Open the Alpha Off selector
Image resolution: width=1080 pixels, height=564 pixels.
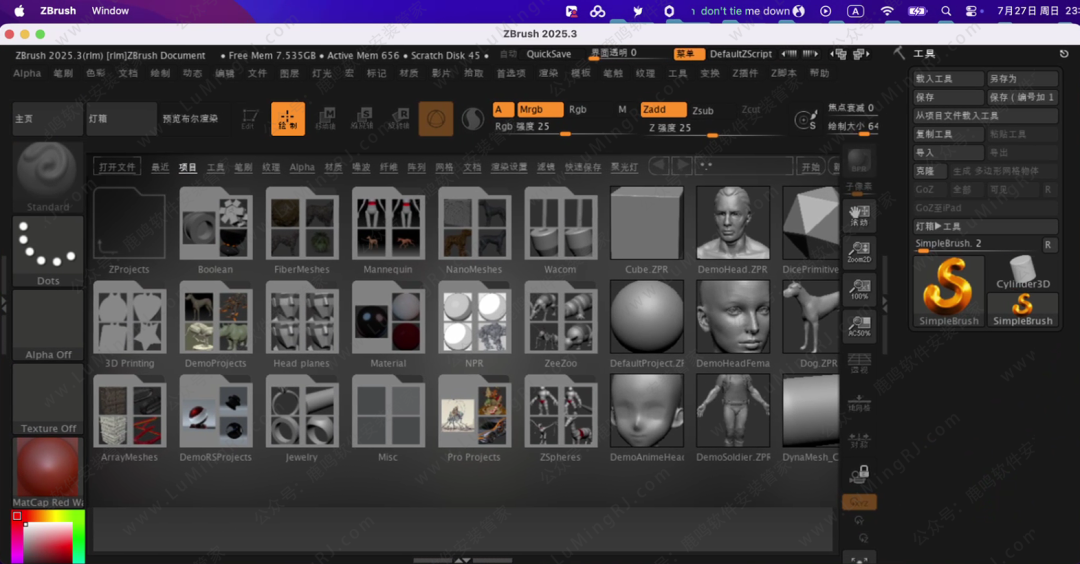pos(48,325)
